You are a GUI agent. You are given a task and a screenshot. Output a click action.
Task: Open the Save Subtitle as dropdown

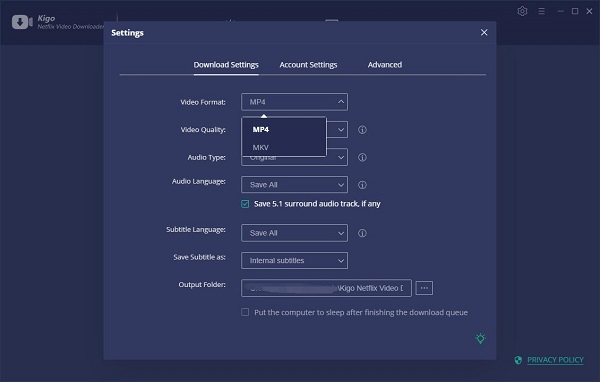pos(294,261)
